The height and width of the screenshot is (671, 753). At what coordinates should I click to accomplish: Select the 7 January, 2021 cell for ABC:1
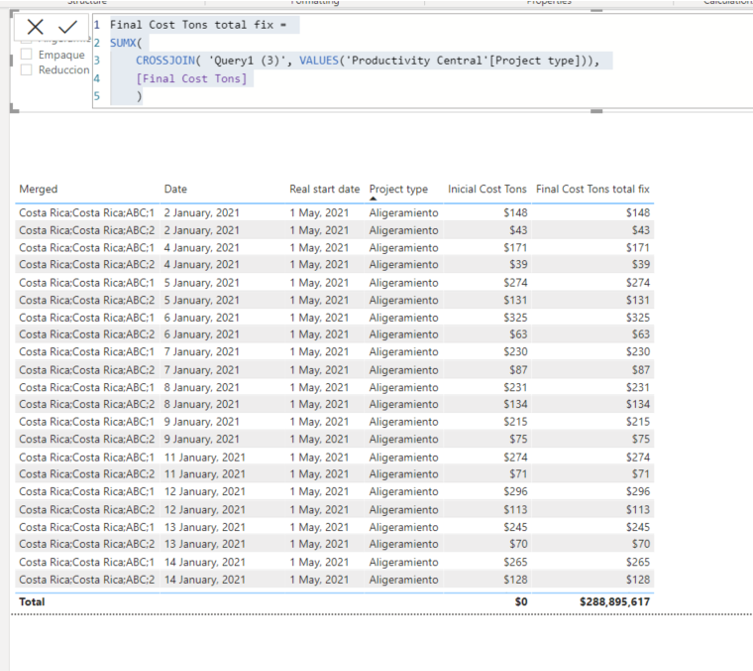click(202, 352)
